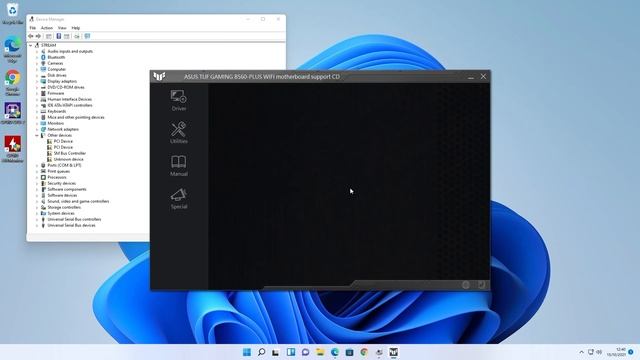Image resolution: width=640 pixels, height=360 pixels.
Task: Select the Keyboards tree item
Action: coord(56,111)
